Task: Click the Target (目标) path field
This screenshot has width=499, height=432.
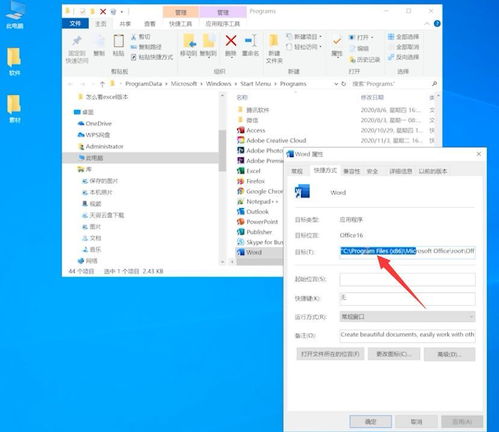Action: tap(407, 251)
